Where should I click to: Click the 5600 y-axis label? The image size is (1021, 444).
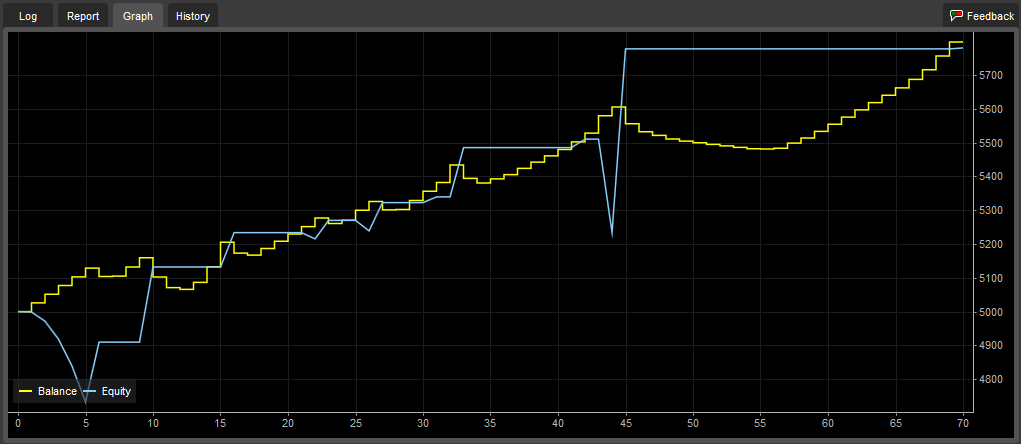[x=990, y=109]
